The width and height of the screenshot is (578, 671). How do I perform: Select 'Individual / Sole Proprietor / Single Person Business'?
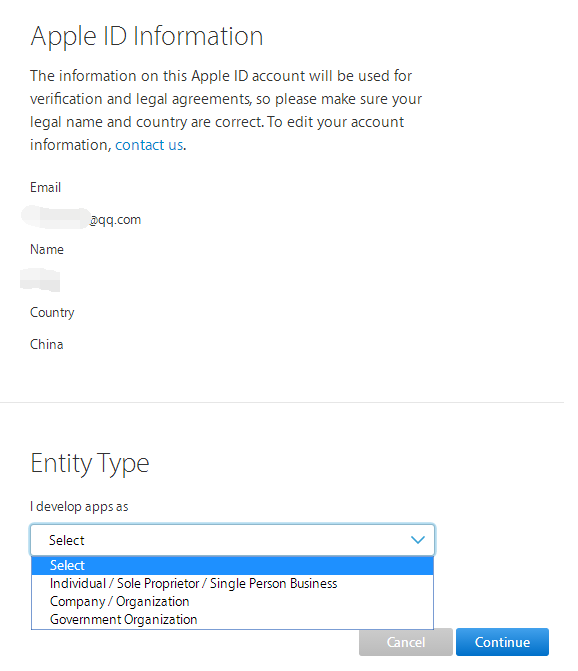[x=232, y=583]
